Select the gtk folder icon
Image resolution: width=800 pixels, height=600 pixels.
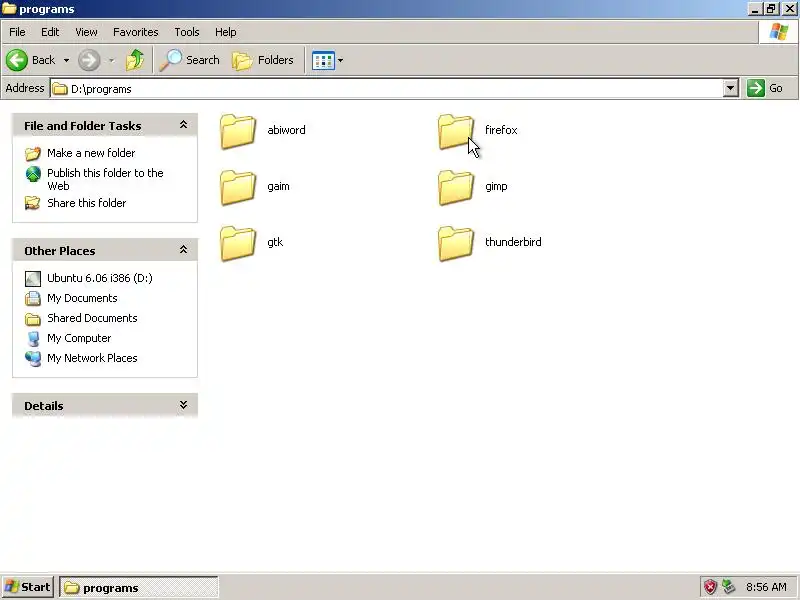[x=238, y=244]
